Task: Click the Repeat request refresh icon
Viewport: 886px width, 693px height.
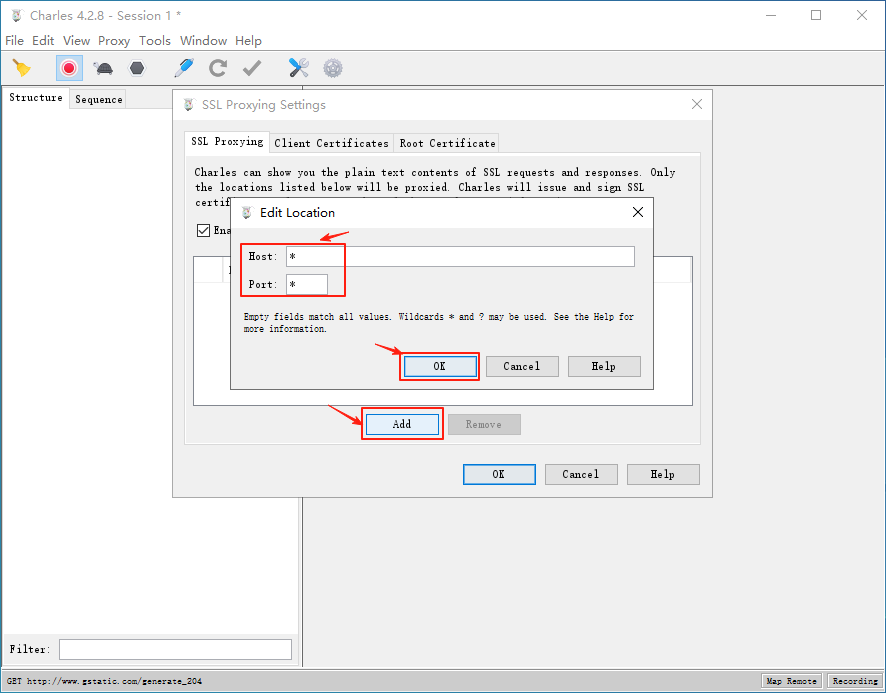Action: 218,68
